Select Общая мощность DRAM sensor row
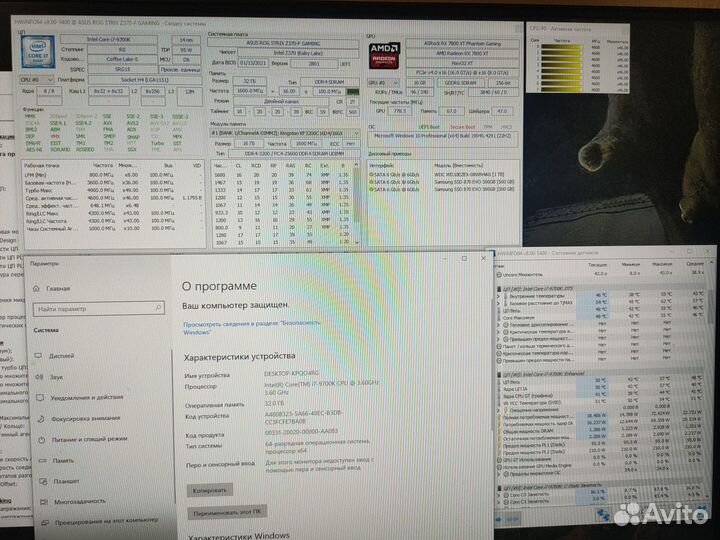 pyautogui.click(x=602, y=431)
